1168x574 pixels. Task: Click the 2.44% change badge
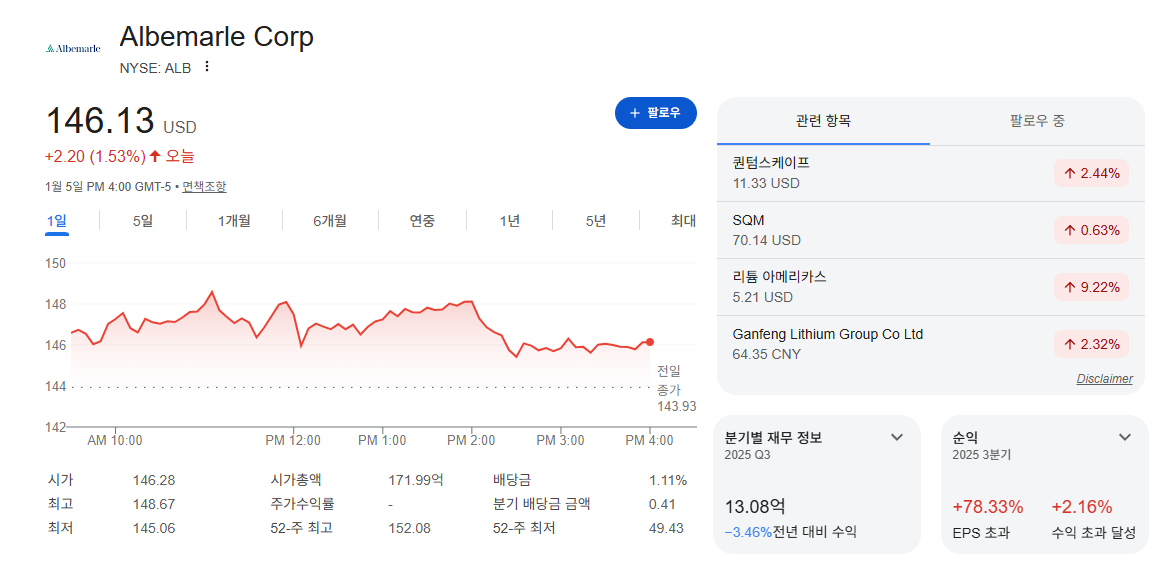point(1091,173)
